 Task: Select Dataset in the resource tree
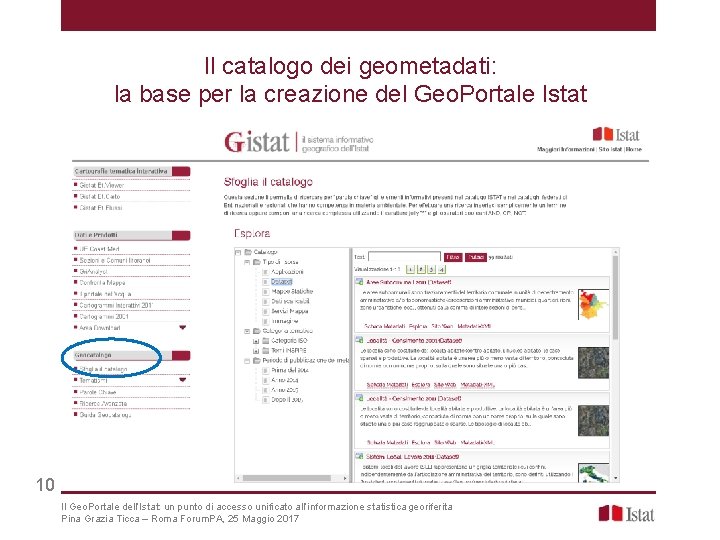click(281, 281)
